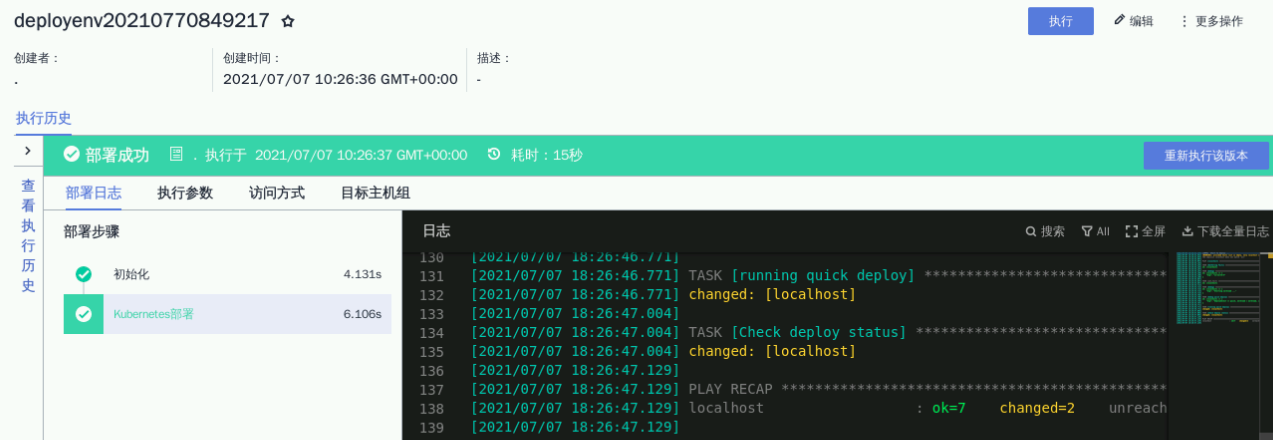Click the pencil icon next to 编辑
Image resolution: width=1273 pixels, height=440 pixels.
tap(1119, 21)
